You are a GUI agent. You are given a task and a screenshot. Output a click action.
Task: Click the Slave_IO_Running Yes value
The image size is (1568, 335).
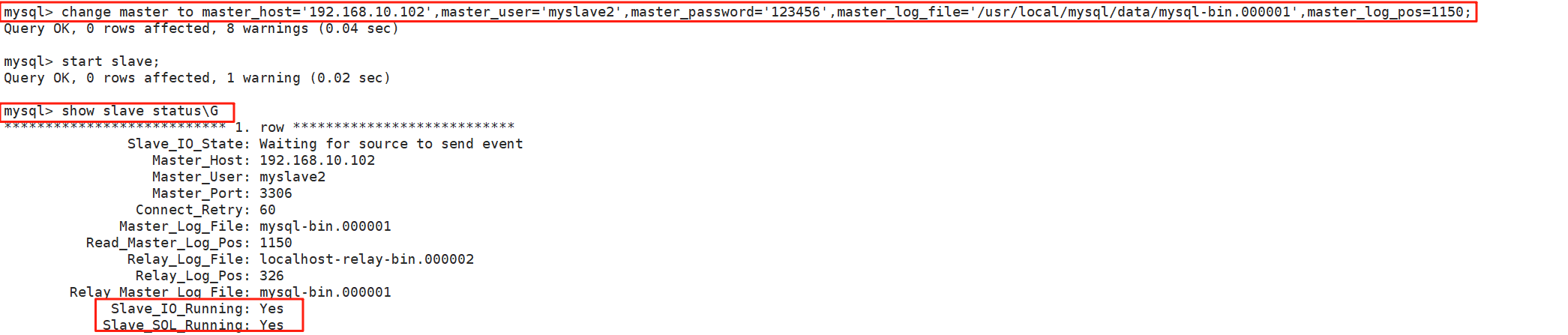271,309
